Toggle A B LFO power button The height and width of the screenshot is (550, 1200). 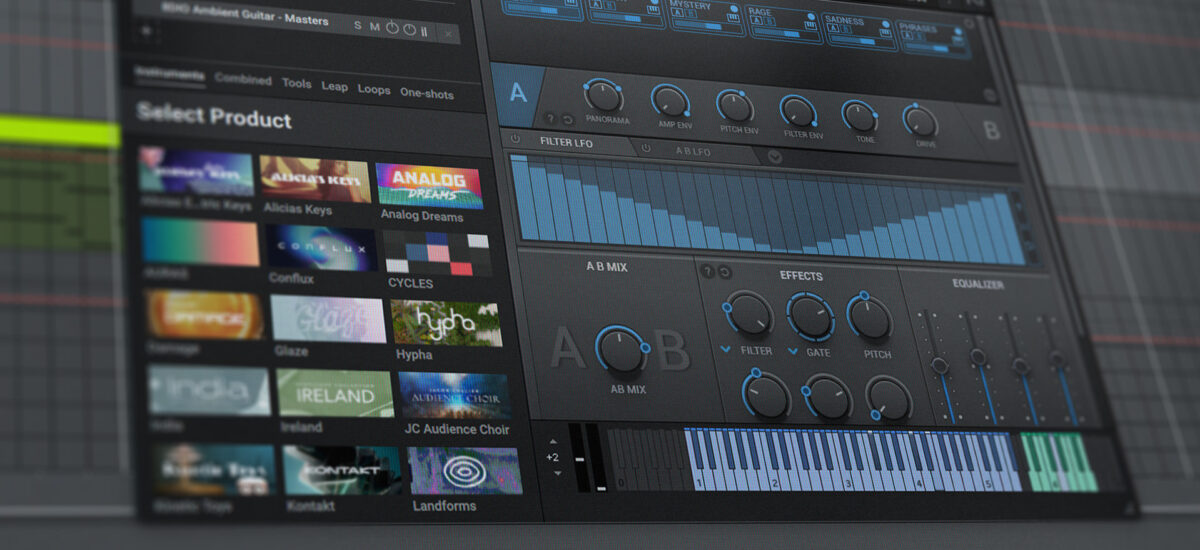tap(645, 148)
